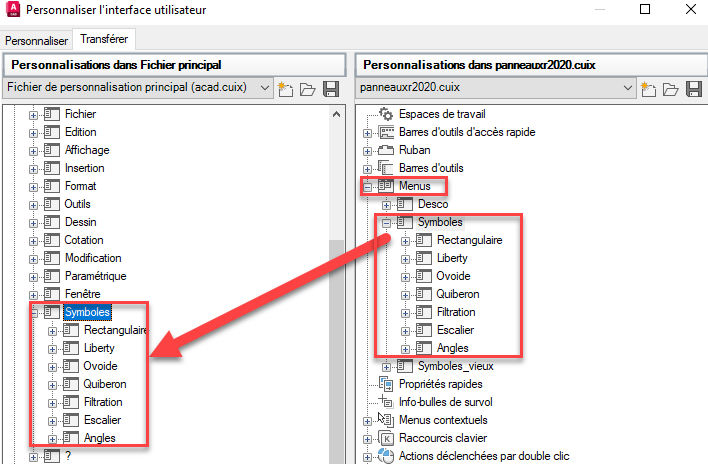Screen dimensions: 708x464
Task: Select the Fenêtre menu item
Action: (x=83, y=294)
